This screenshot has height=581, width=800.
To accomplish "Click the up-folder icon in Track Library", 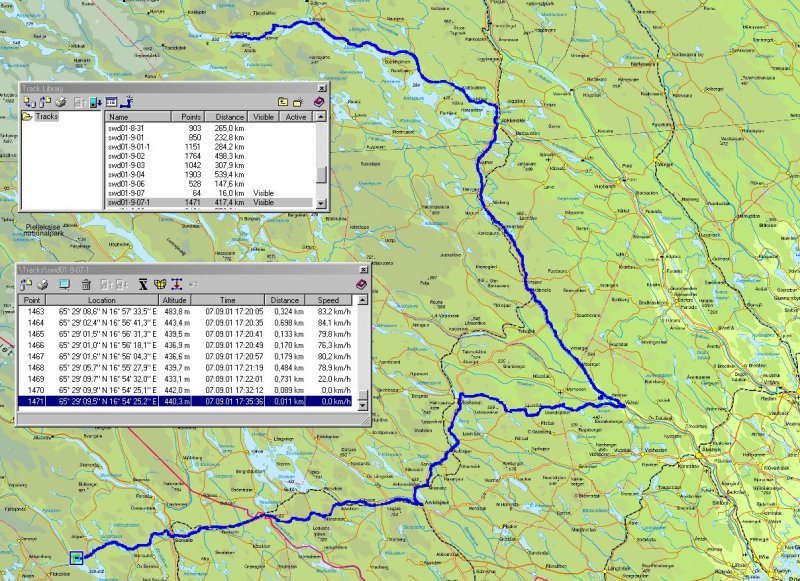I will click(x=283, y=102).
